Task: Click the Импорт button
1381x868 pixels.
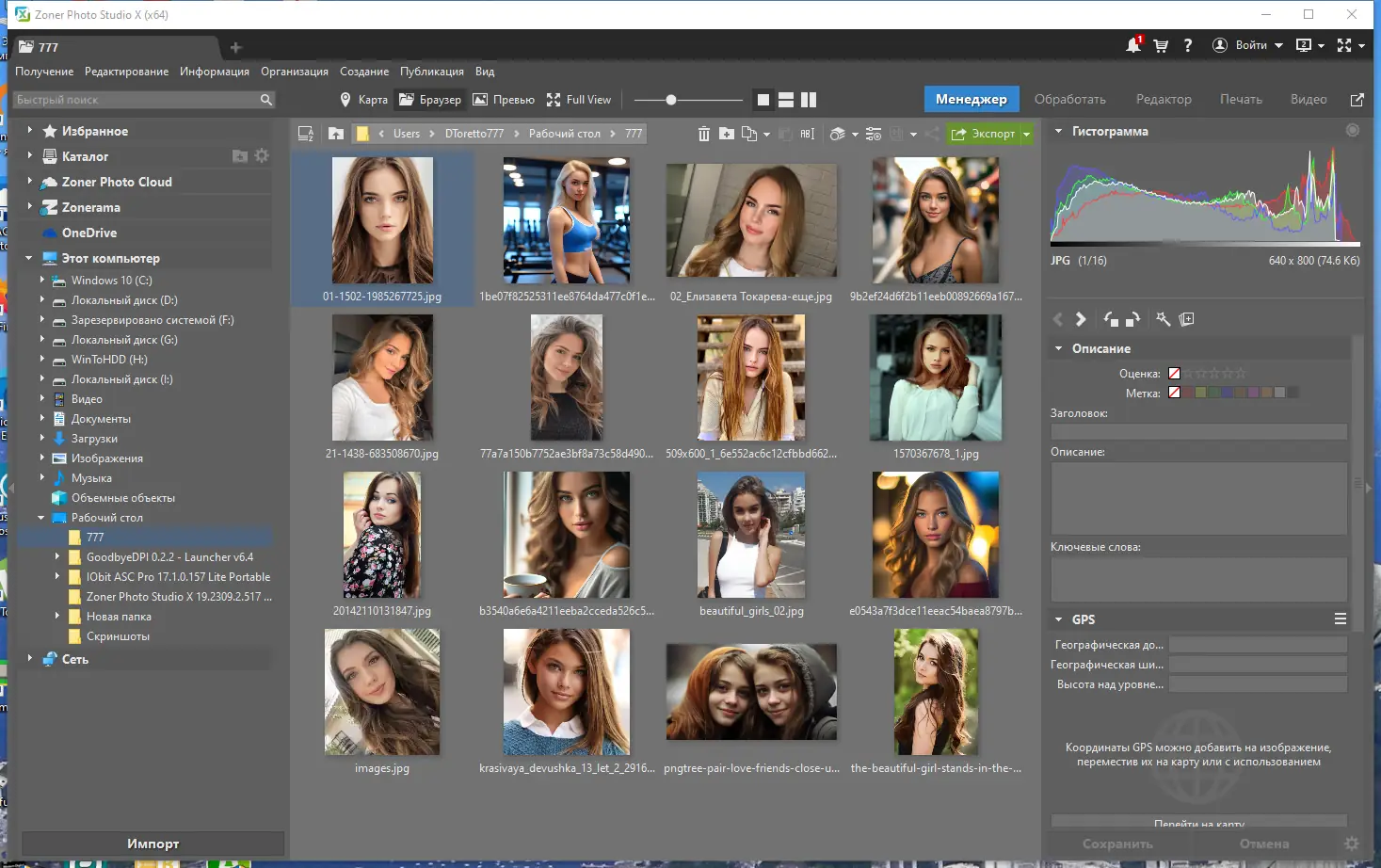Action: point(153,844)
